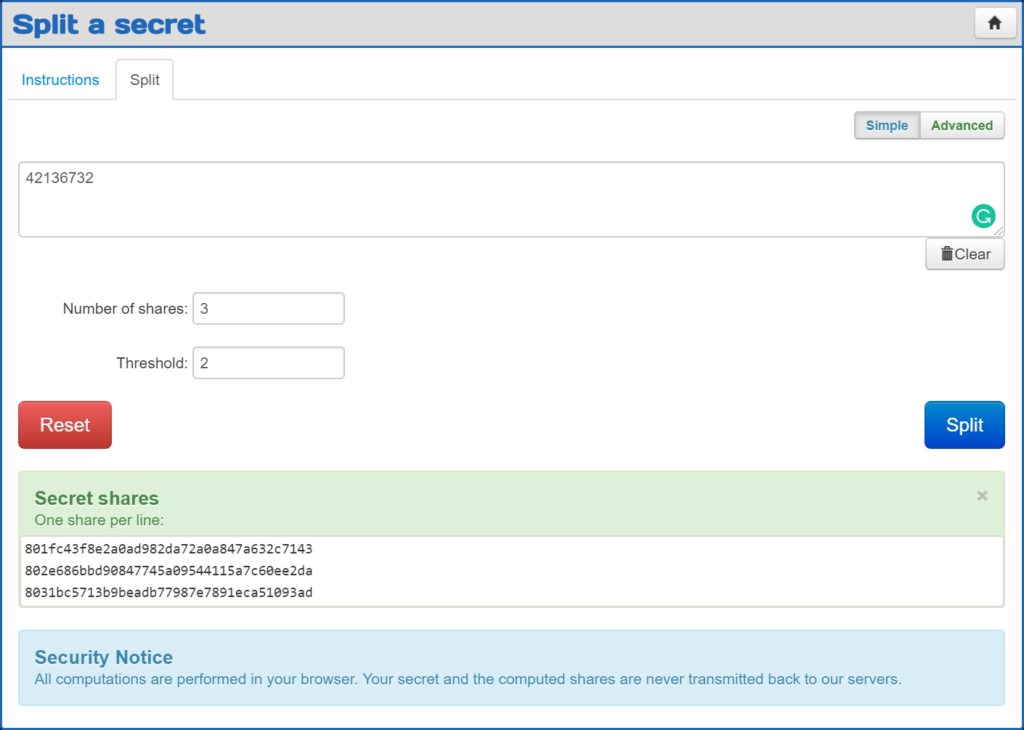Select the Split tab
Screen dimensions: 1024x730
coord(144,80)
